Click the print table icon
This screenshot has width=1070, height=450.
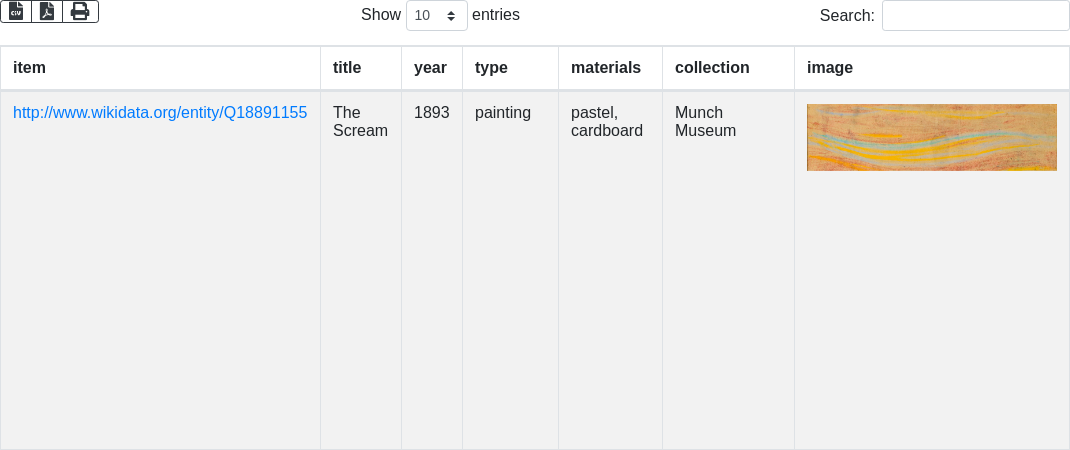80,11
